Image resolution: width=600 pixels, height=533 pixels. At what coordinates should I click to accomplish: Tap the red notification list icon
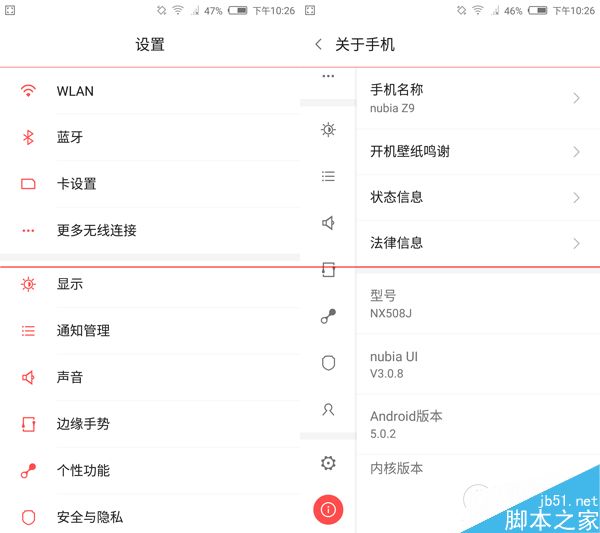[x=28, y=331]
